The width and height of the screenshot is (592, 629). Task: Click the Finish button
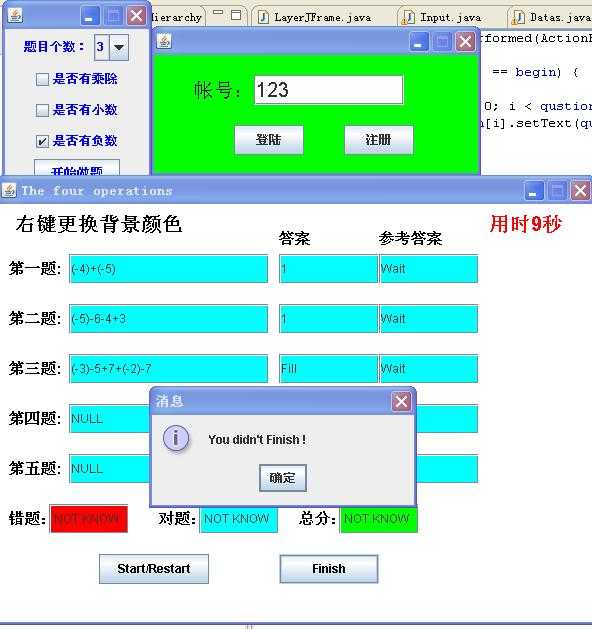(329, 568)
